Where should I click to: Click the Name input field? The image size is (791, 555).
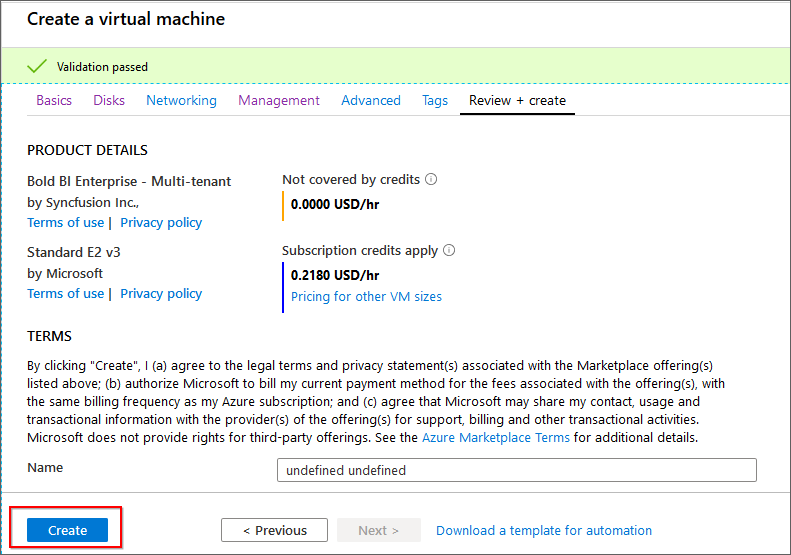pyautogui.click(x=517, y=470)
